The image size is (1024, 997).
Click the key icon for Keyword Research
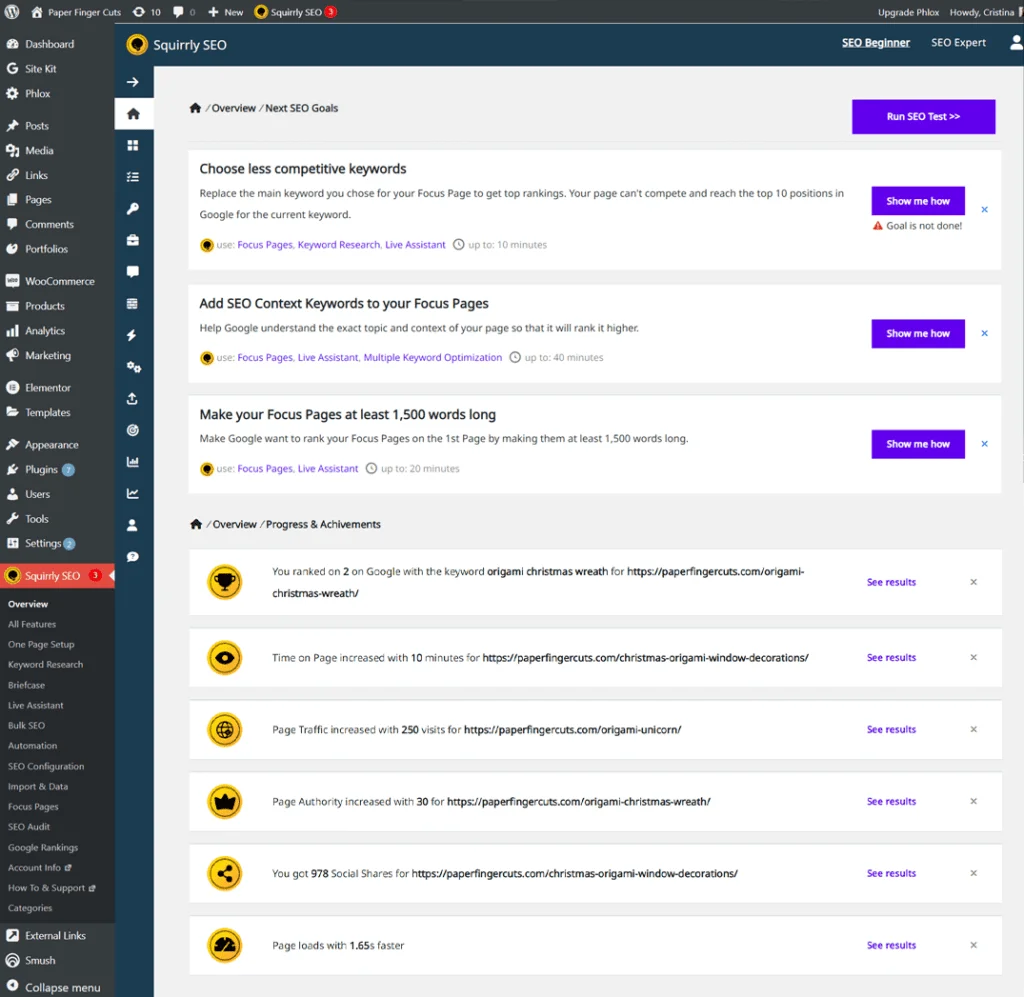[x=133, y=209]
